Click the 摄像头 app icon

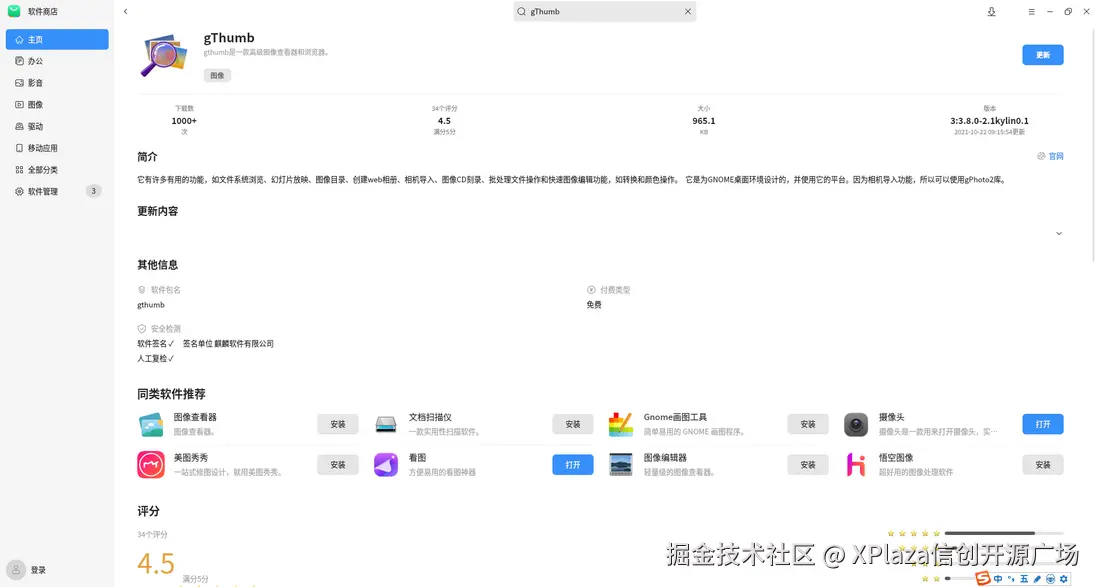(x=856, y=424)
